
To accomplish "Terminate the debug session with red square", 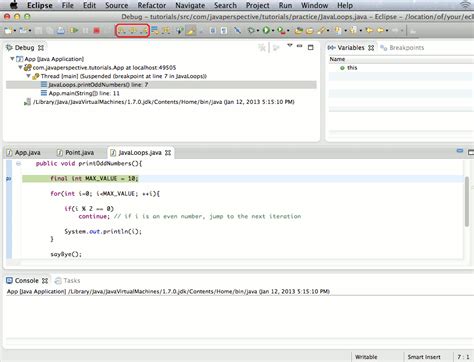I will [96, 31].
